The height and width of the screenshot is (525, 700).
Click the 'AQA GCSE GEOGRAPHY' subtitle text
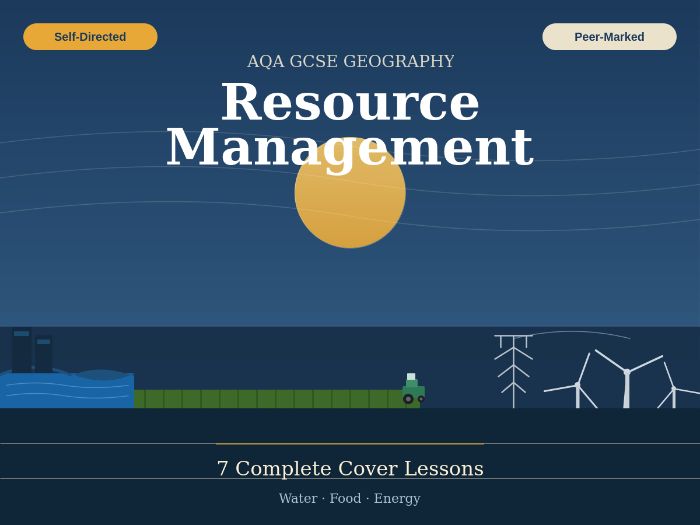click(x=350, y=61)
